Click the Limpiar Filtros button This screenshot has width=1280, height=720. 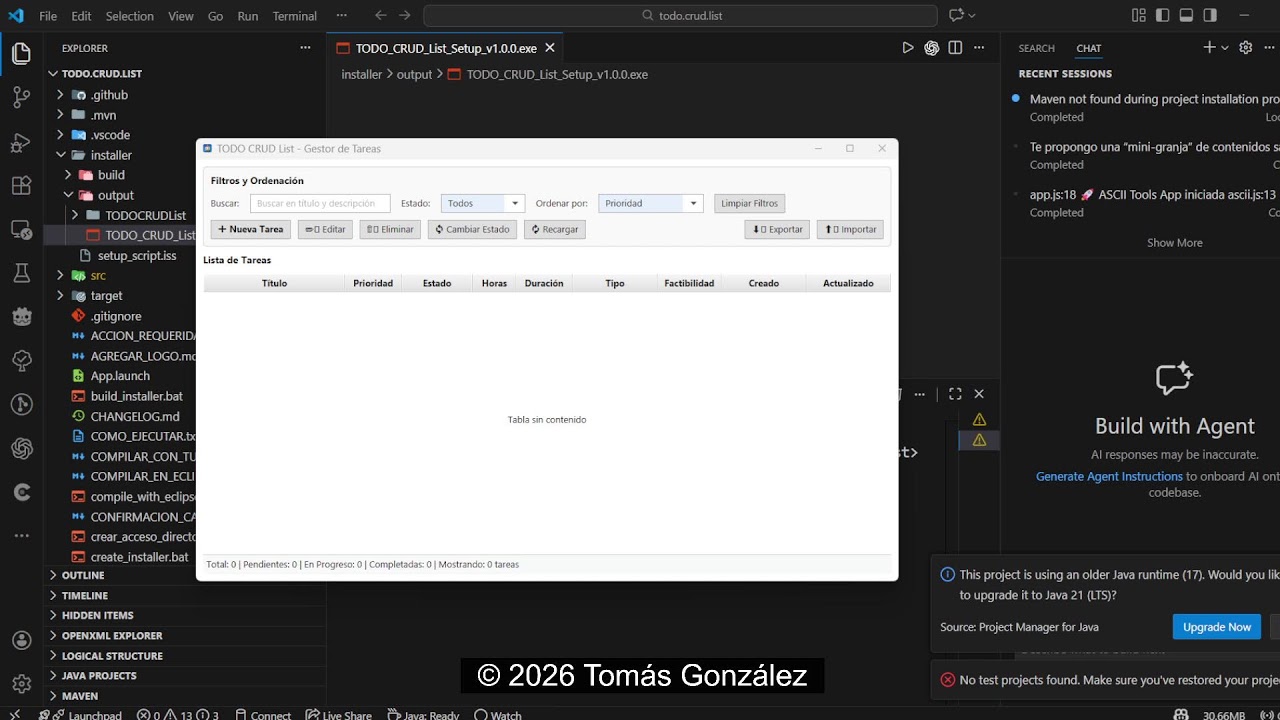click(x=749, y=203)
